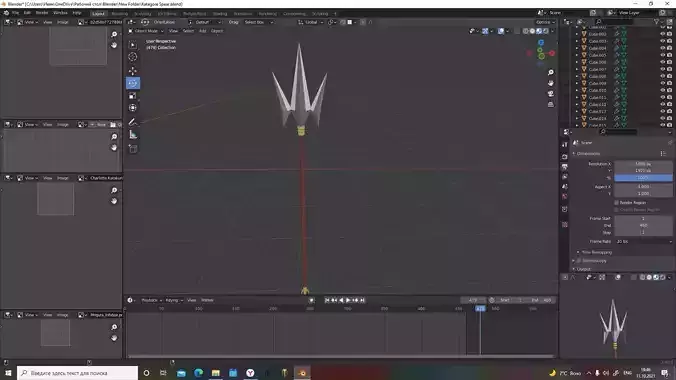
Task: Expand the Cube.009 tree row
Action: (577, 83)
